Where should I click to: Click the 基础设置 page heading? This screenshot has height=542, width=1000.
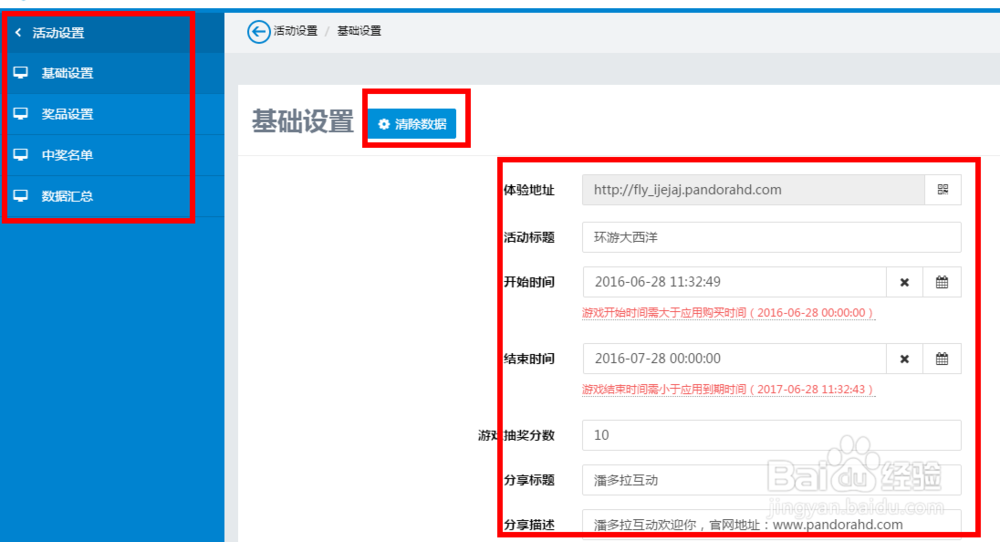pos(302,121)
